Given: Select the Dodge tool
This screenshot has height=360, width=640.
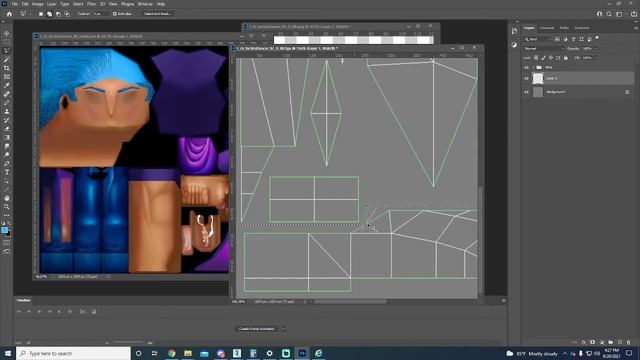Looking at the screenshot, I should click(7, 155).
